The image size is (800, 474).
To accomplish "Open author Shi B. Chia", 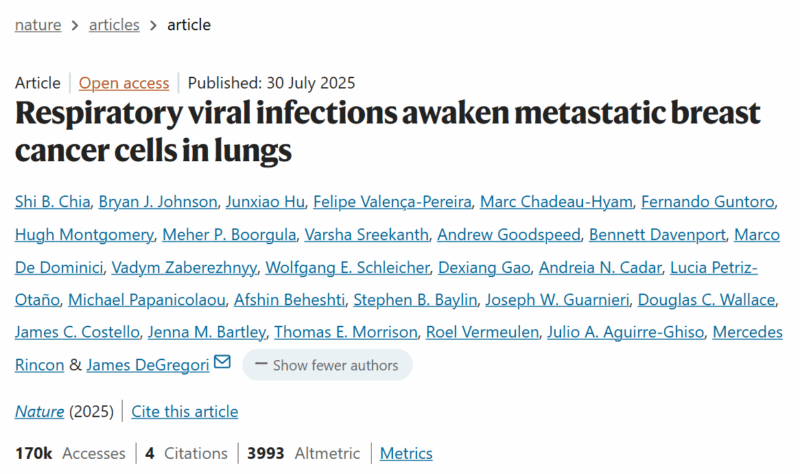I will click(53, 202).
